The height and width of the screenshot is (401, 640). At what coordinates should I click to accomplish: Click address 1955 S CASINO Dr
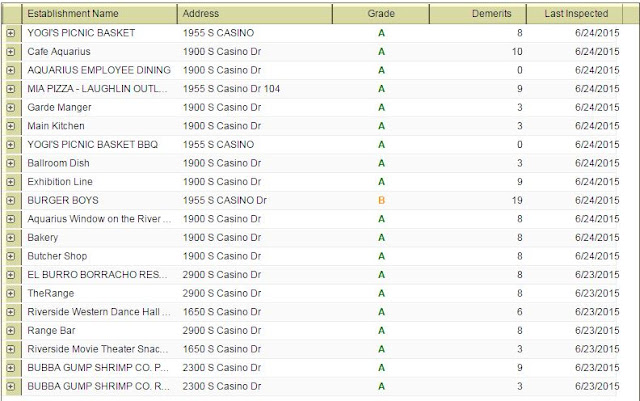tap(224, 200)
